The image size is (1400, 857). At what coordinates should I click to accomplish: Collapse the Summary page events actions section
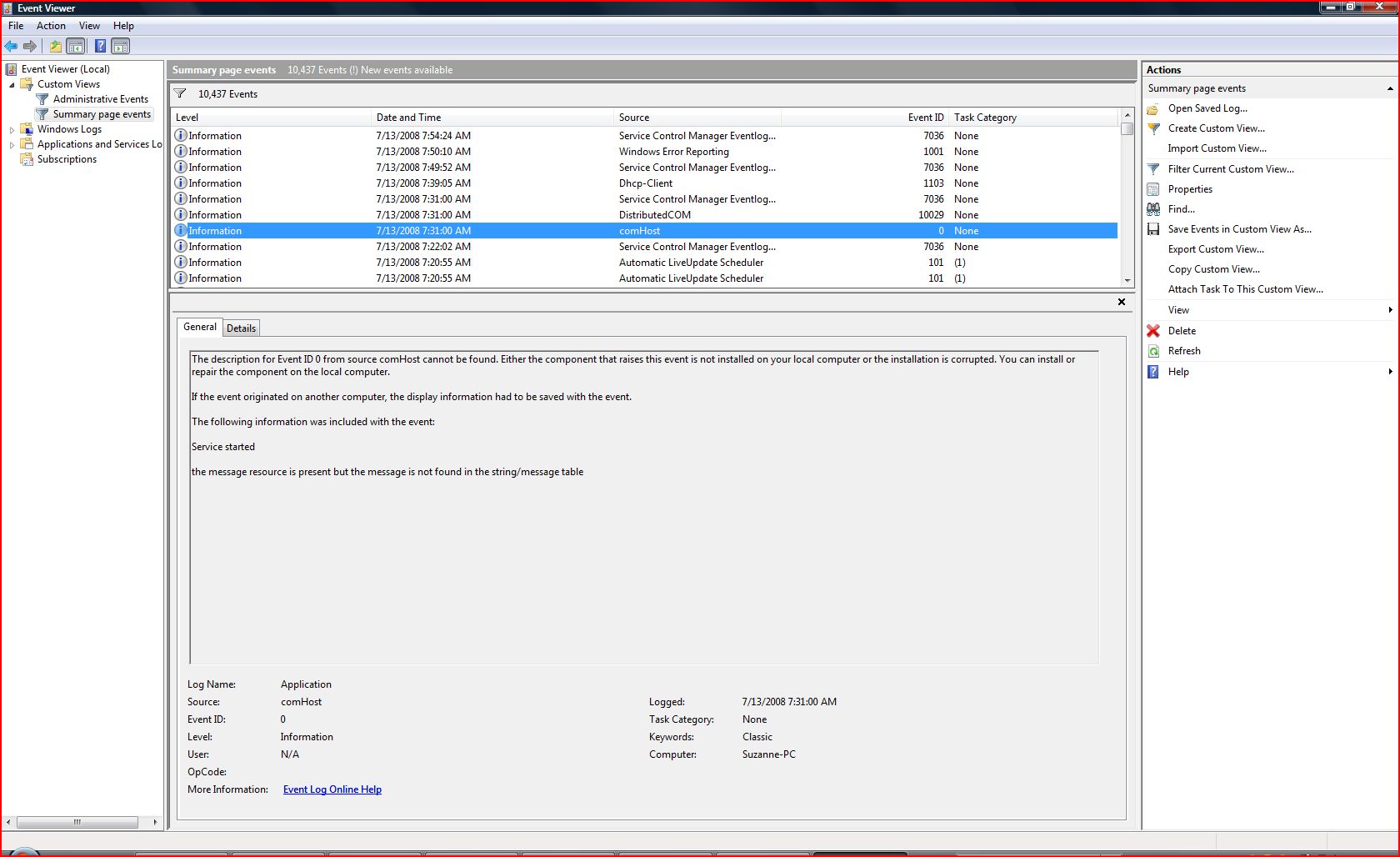1390,88
